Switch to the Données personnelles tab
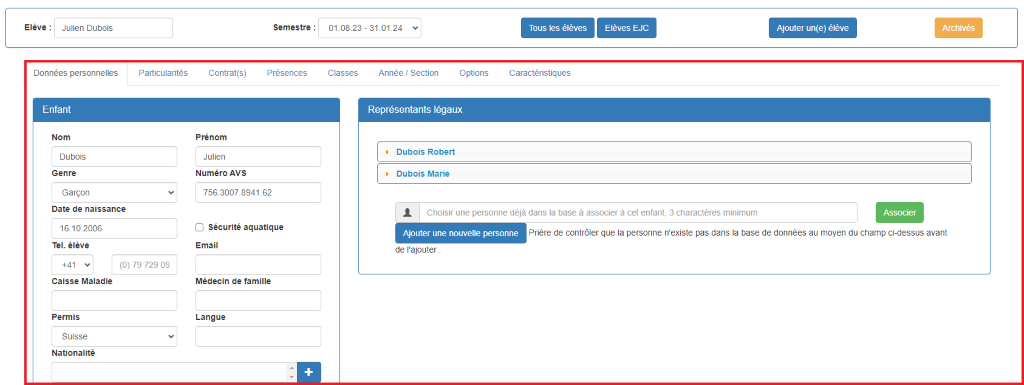 click(x=76, y=73)
